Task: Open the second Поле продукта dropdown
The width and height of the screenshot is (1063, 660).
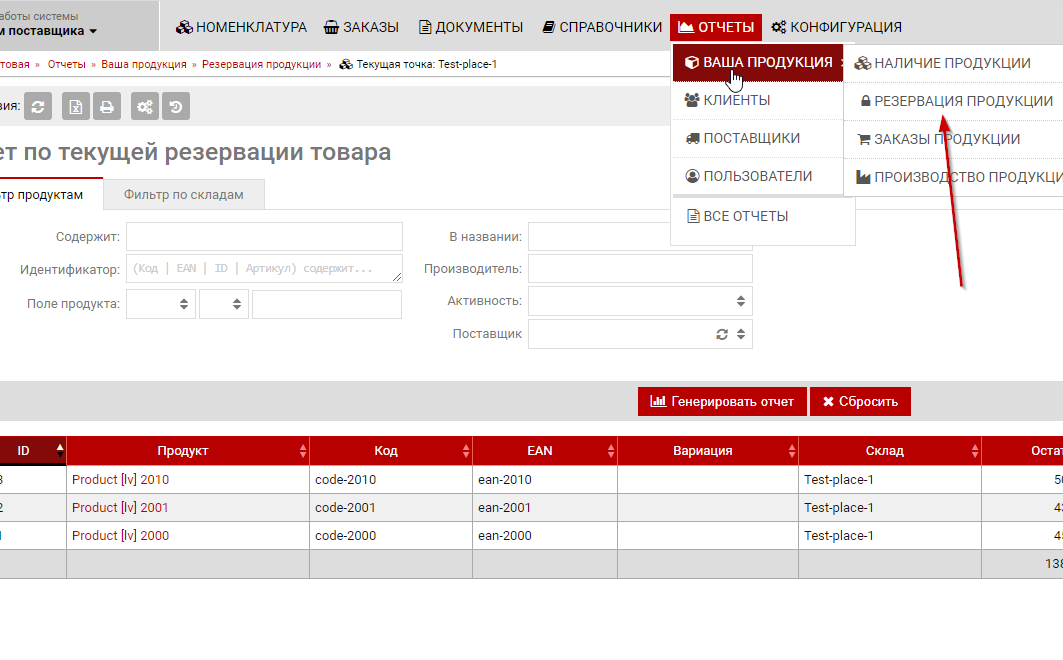Action: click(x=224, y=305)
